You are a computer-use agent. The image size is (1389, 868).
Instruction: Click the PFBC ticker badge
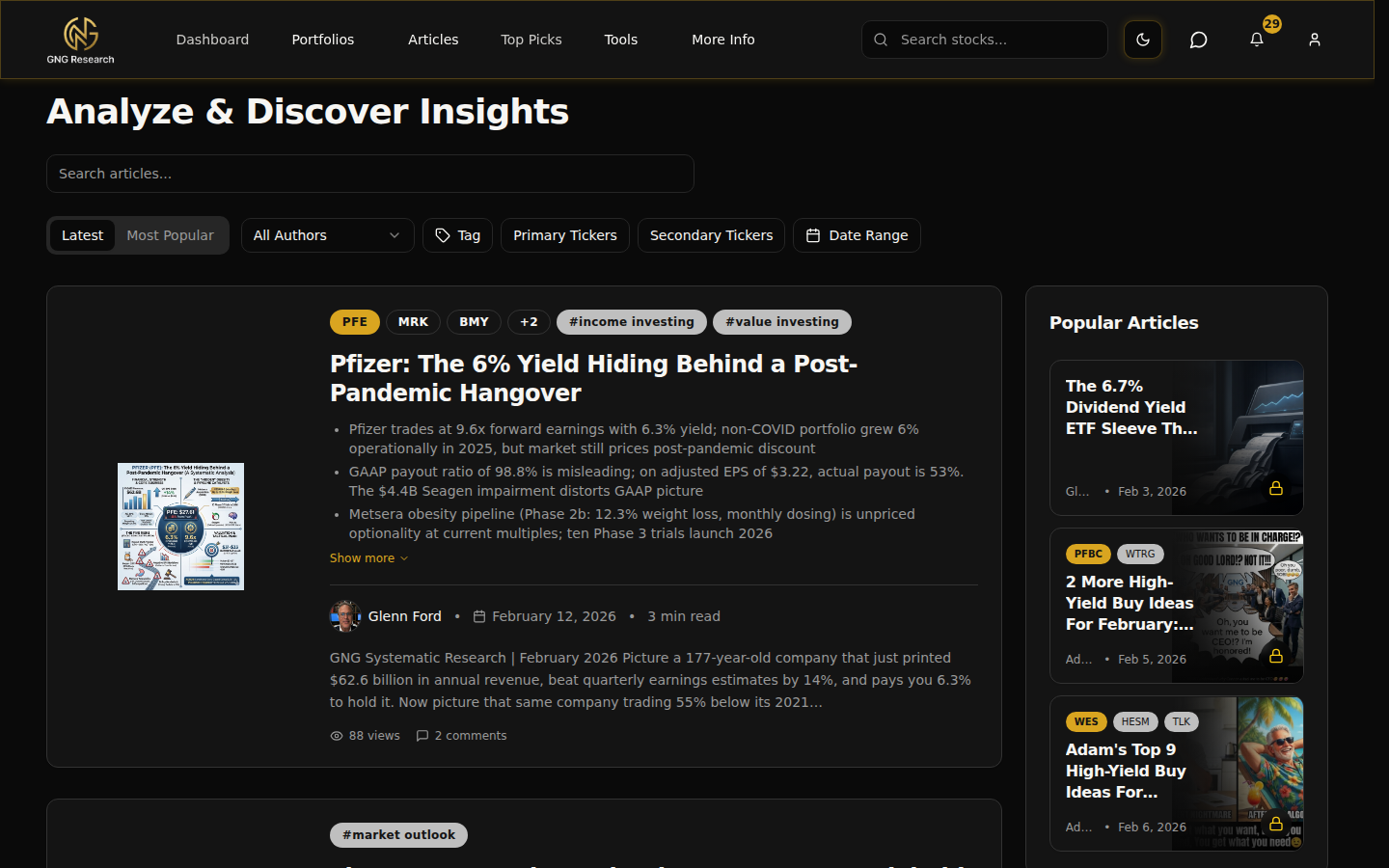coord(1088,554)
